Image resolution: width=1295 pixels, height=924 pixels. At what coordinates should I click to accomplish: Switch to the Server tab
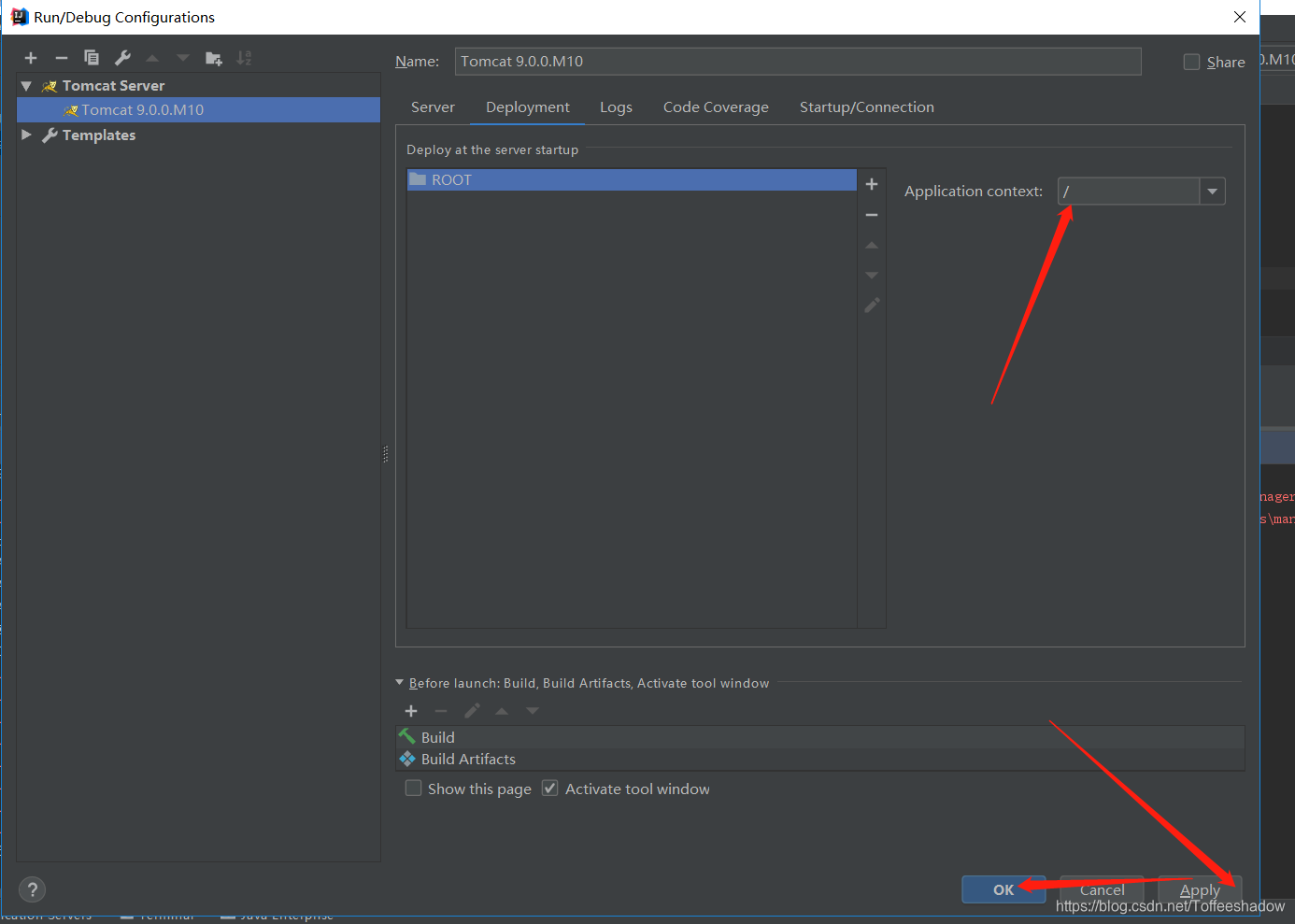[x=433, y=107]
